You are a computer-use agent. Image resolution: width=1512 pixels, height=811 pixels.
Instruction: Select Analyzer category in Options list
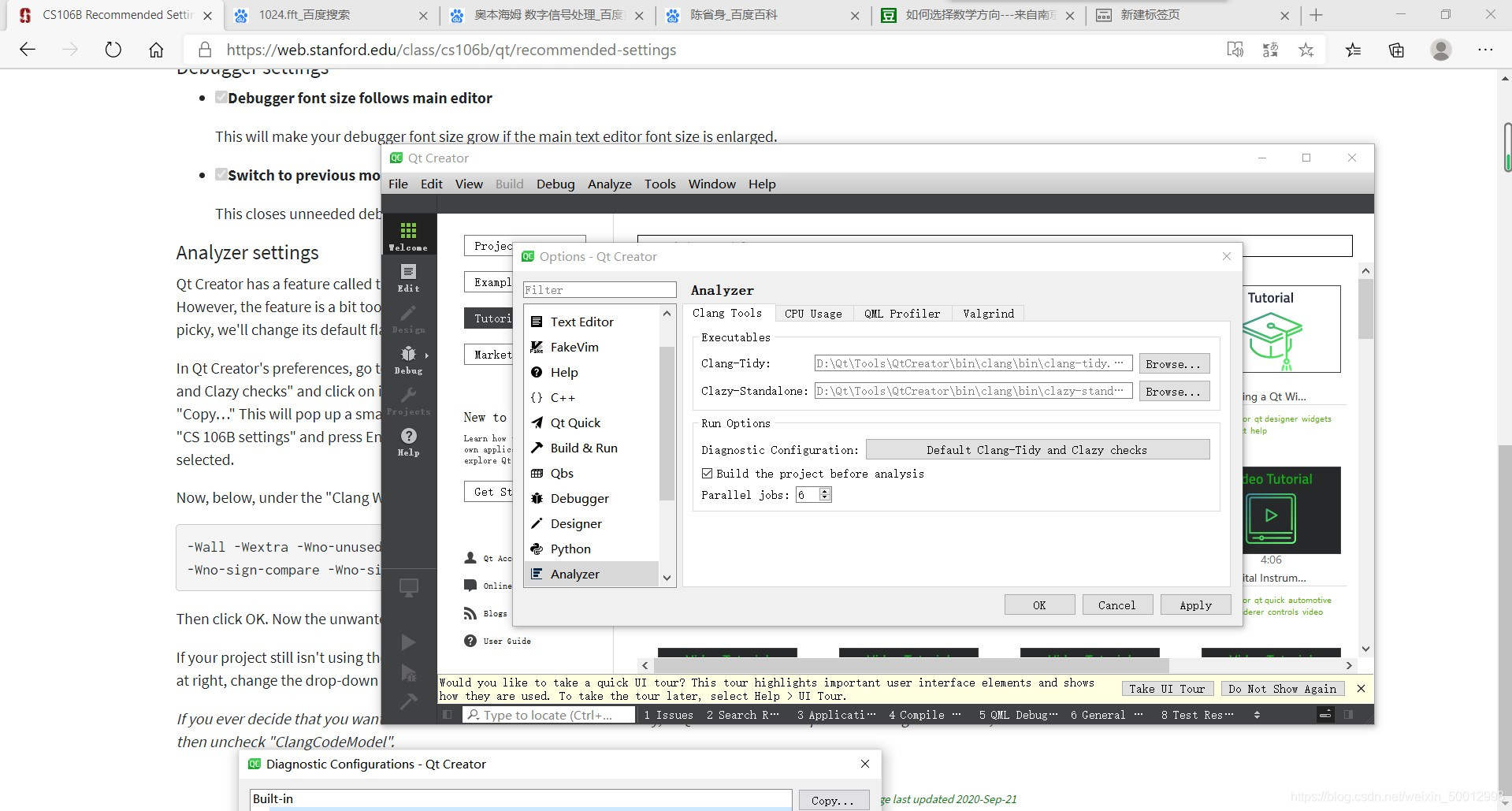[x=591, y=574]
